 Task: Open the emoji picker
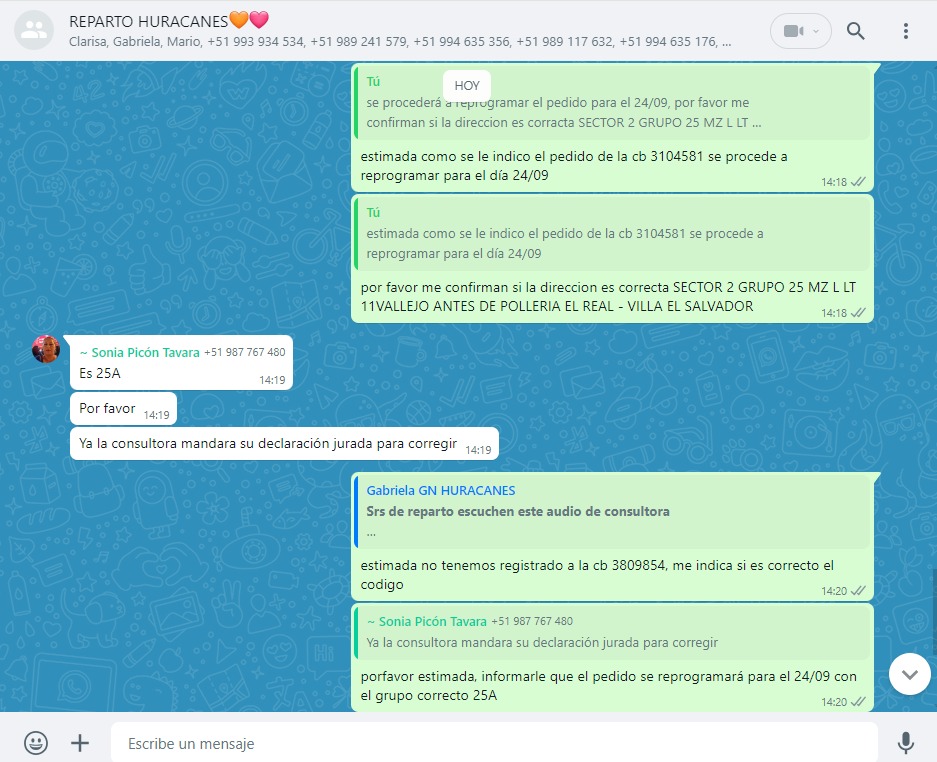[36, 743]
